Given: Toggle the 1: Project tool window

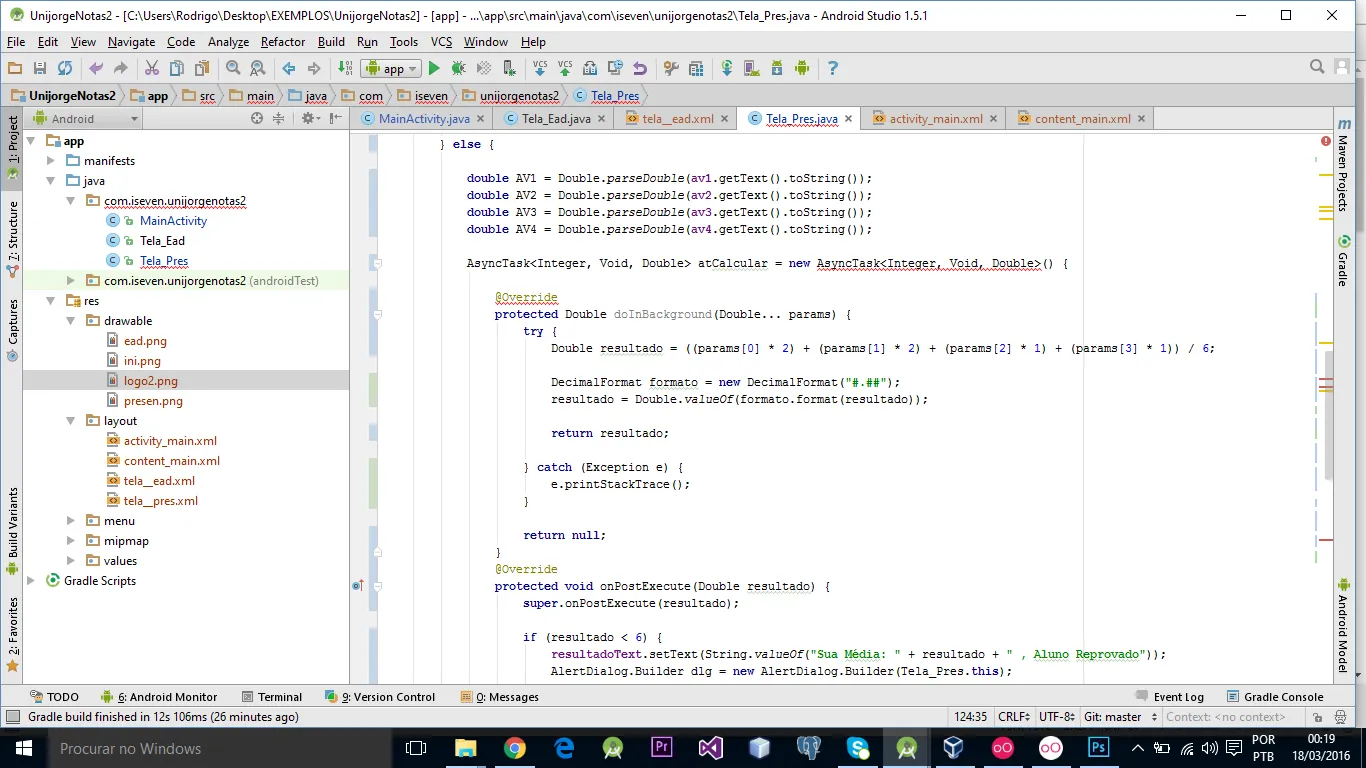Looking at the screenshot, I should (x=12, y=140).
